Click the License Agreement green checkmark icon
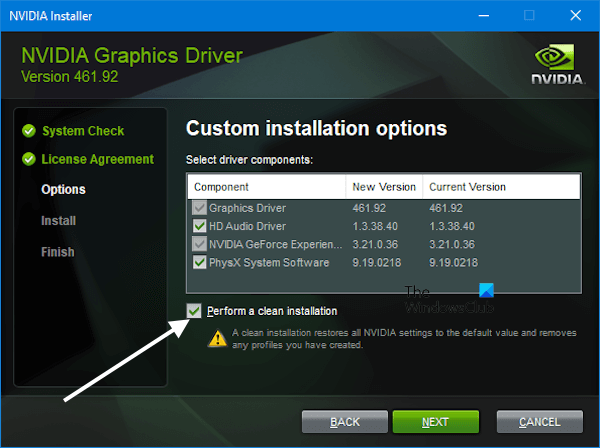The height and width of the screenshot is (448, 600). 29,159
